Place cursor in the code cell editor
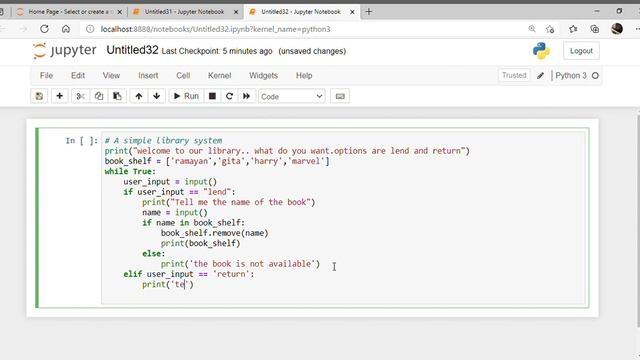Screen dimensions: 640x360 pyautogui.click(x=343, y=218)
